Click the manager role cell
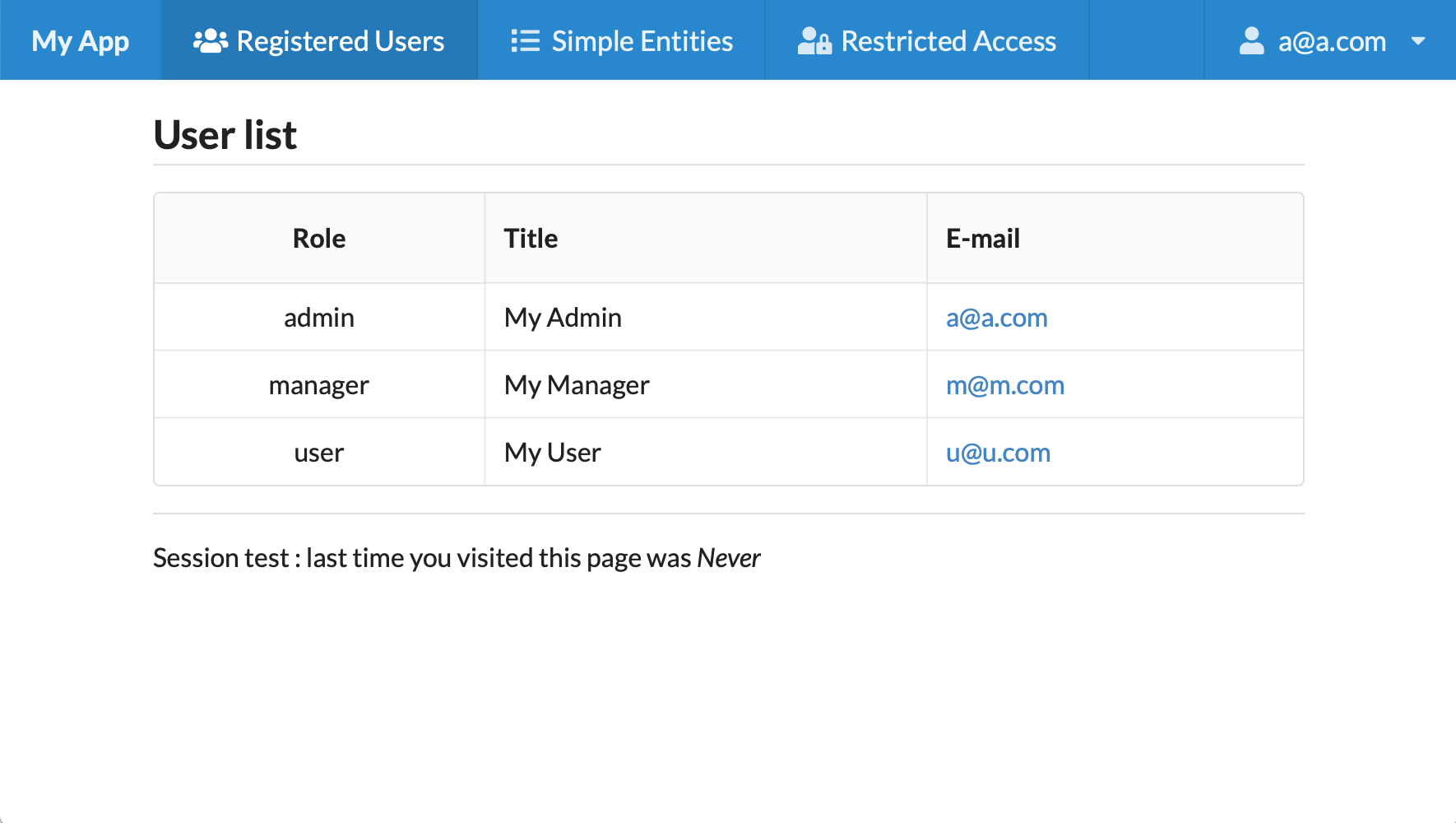 click(319, 385)
